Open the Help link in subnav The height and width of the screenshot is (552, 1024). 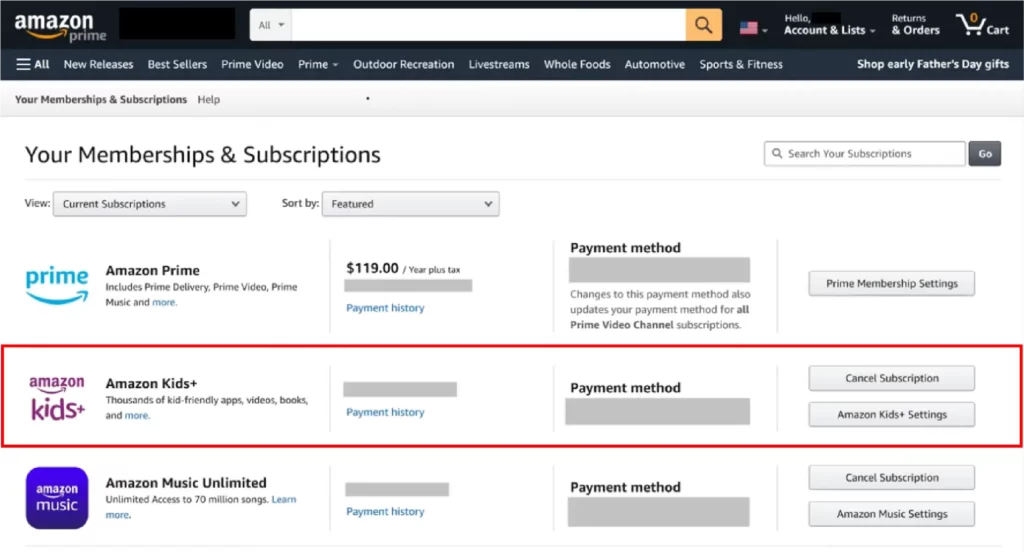[x=208, y=99]
